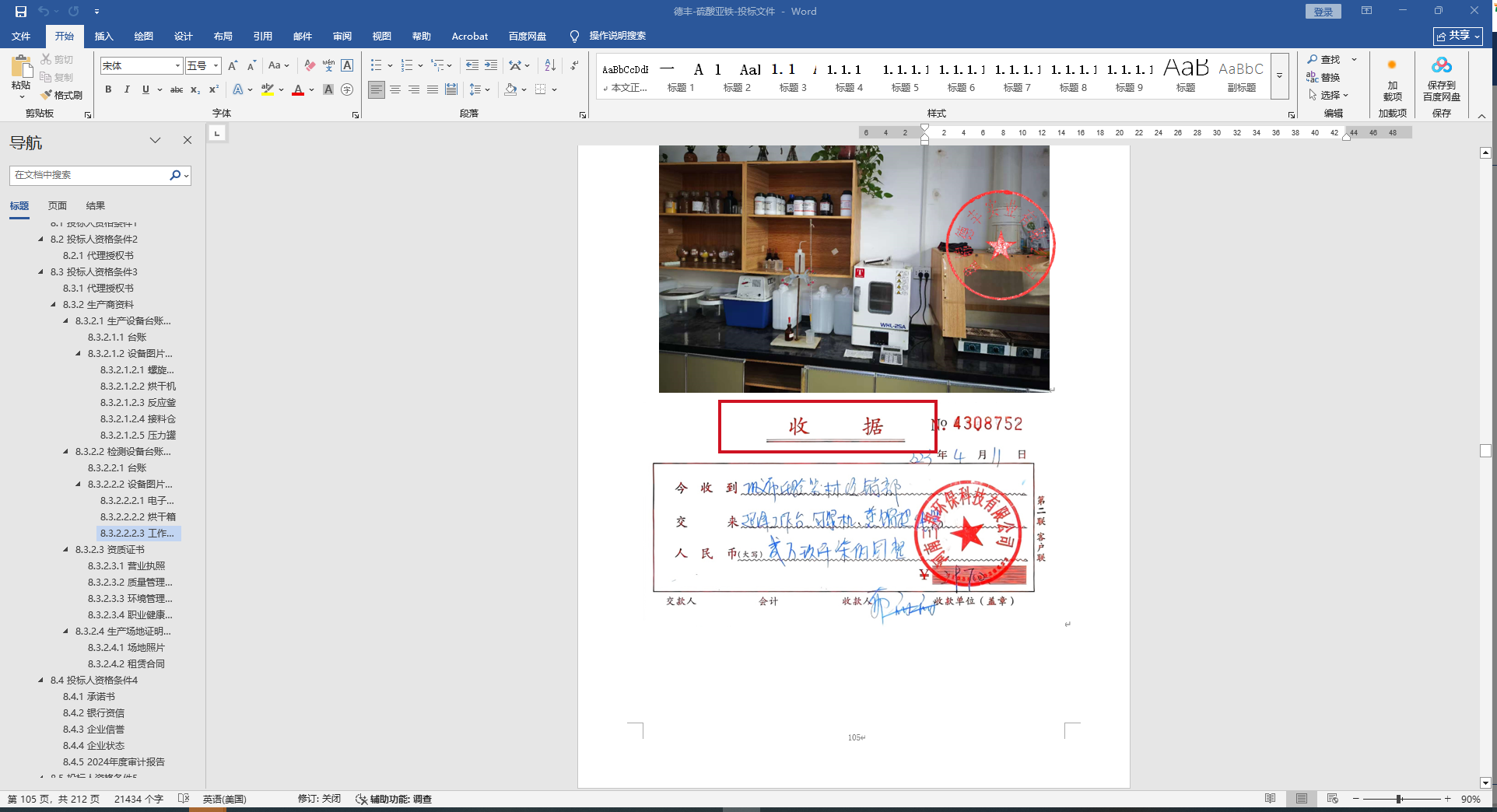Toggle subscript formatting
This screenshot has width=1497, height=812.
[x=195, y=90]
